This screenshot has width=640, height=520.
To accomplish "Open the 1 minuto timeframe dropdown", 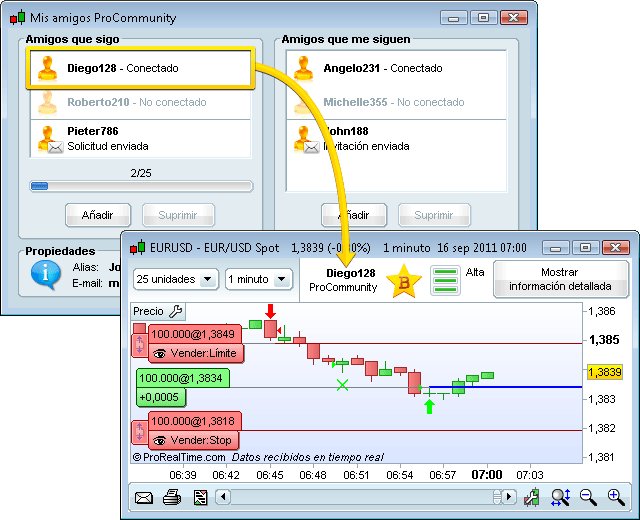I will click(x=258, y=279).
